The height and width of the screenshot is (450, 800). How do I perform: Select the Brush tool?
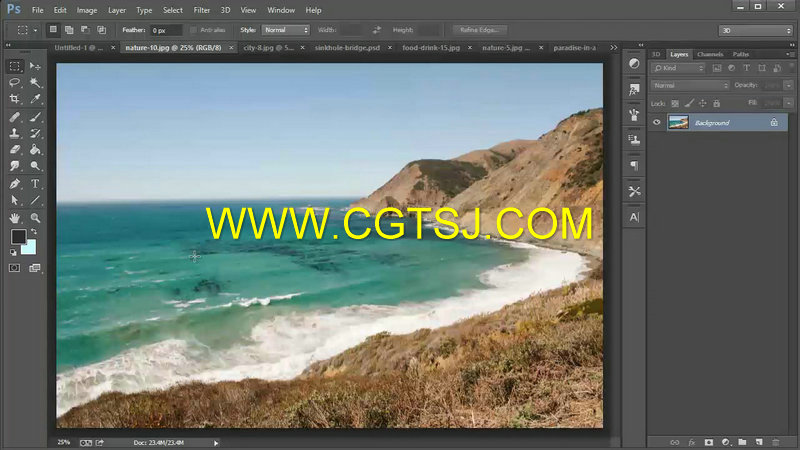click(x=35, y=117)
